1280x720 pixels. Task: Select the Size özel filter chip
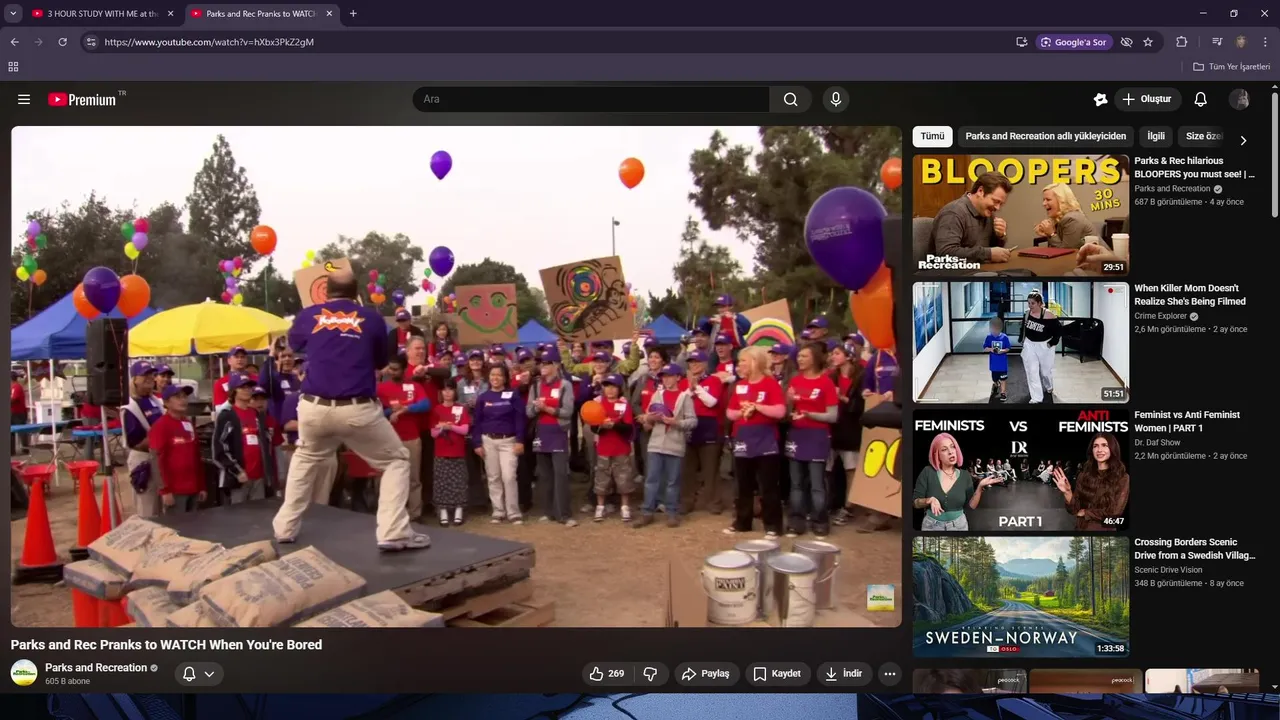point(1203,136)
